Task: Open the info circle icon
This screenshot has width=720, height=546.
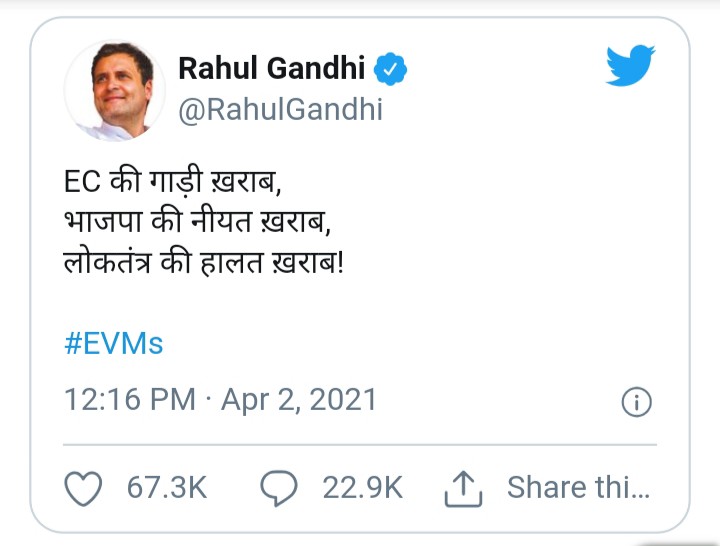Action: coord(637,402)
